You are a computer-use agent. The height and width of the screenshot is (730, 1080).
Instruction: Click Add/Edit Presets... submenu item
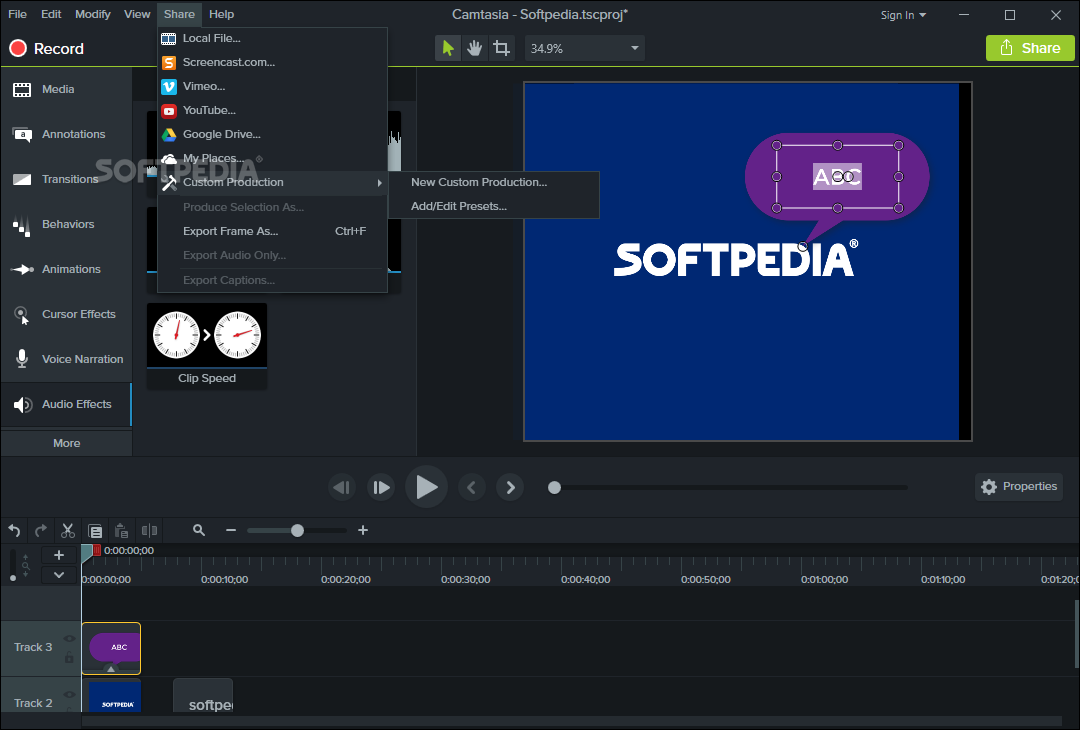click(493, 206)
